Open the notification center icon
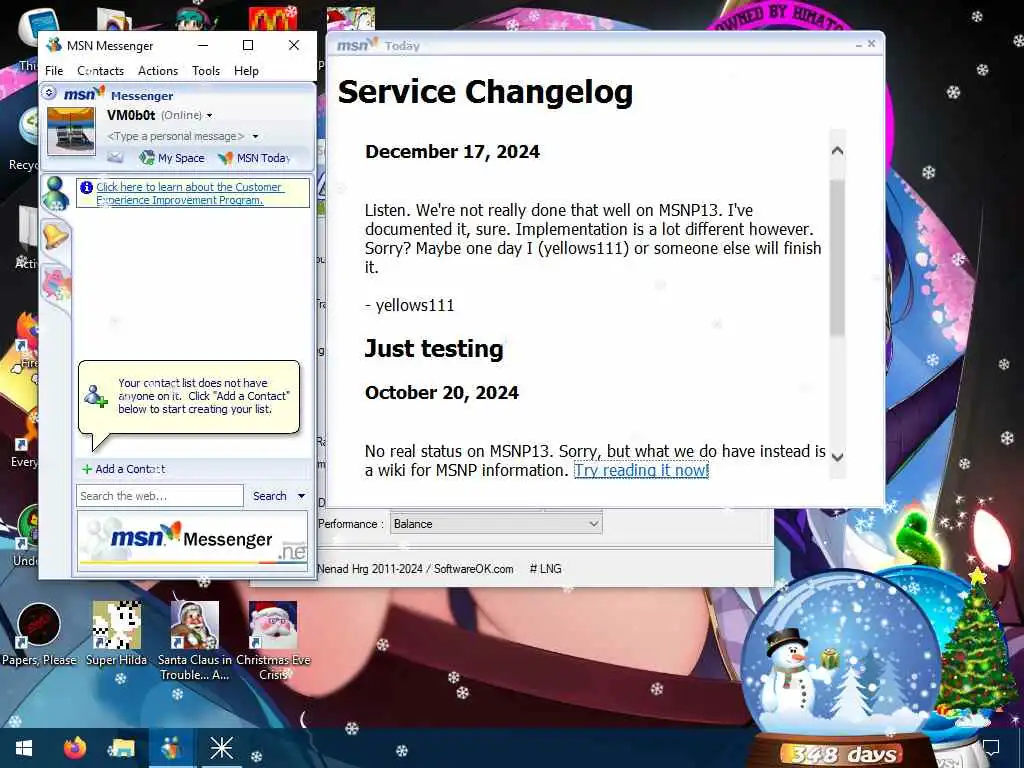This screenshot has height=768, width=1024. coord(991,747)
